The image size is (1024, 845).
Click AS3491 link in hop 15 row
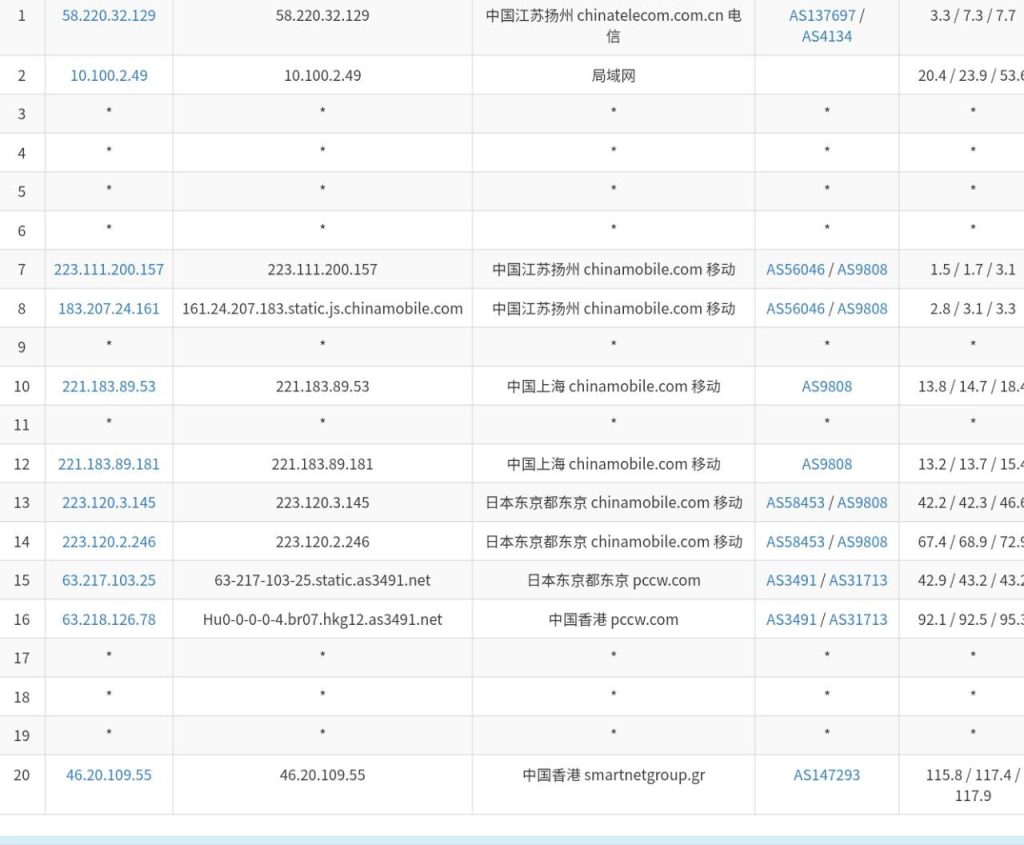click(x=791, y=581)
